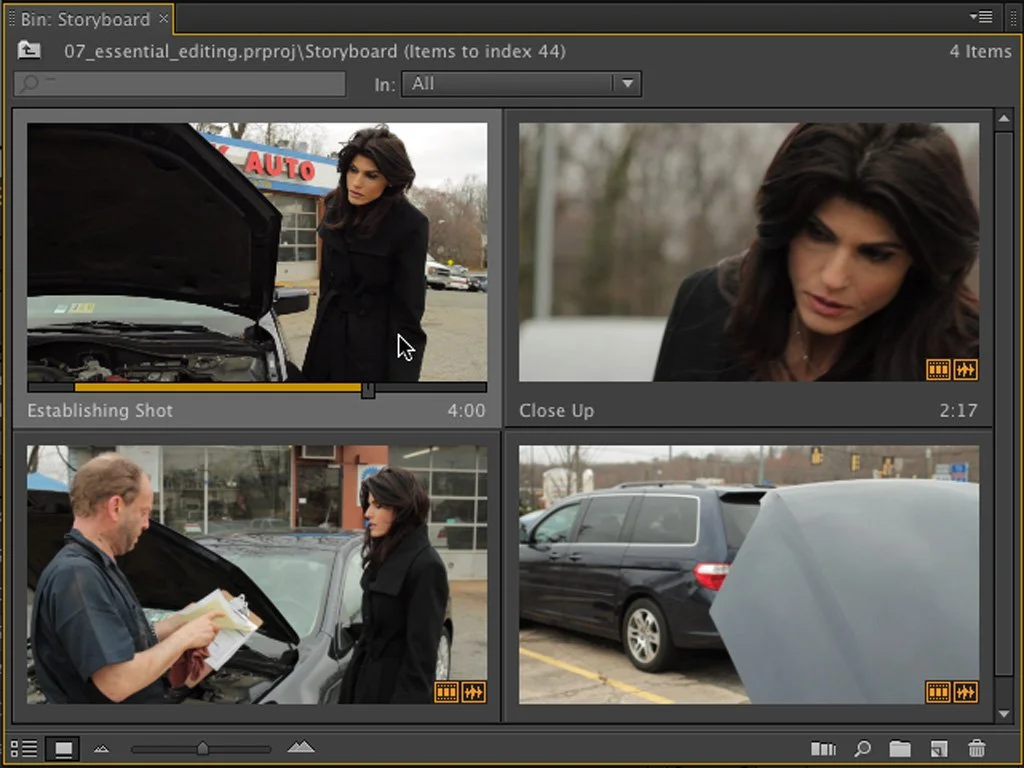The image size is (1024, 768).
Task: Click the 4 Items count label
Action: (980, 51)
